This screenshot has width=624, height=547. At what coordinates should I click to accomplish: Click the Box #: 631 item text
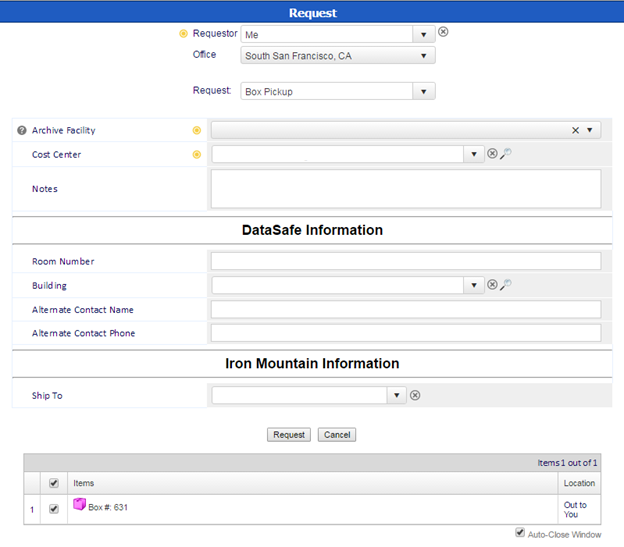108,507
